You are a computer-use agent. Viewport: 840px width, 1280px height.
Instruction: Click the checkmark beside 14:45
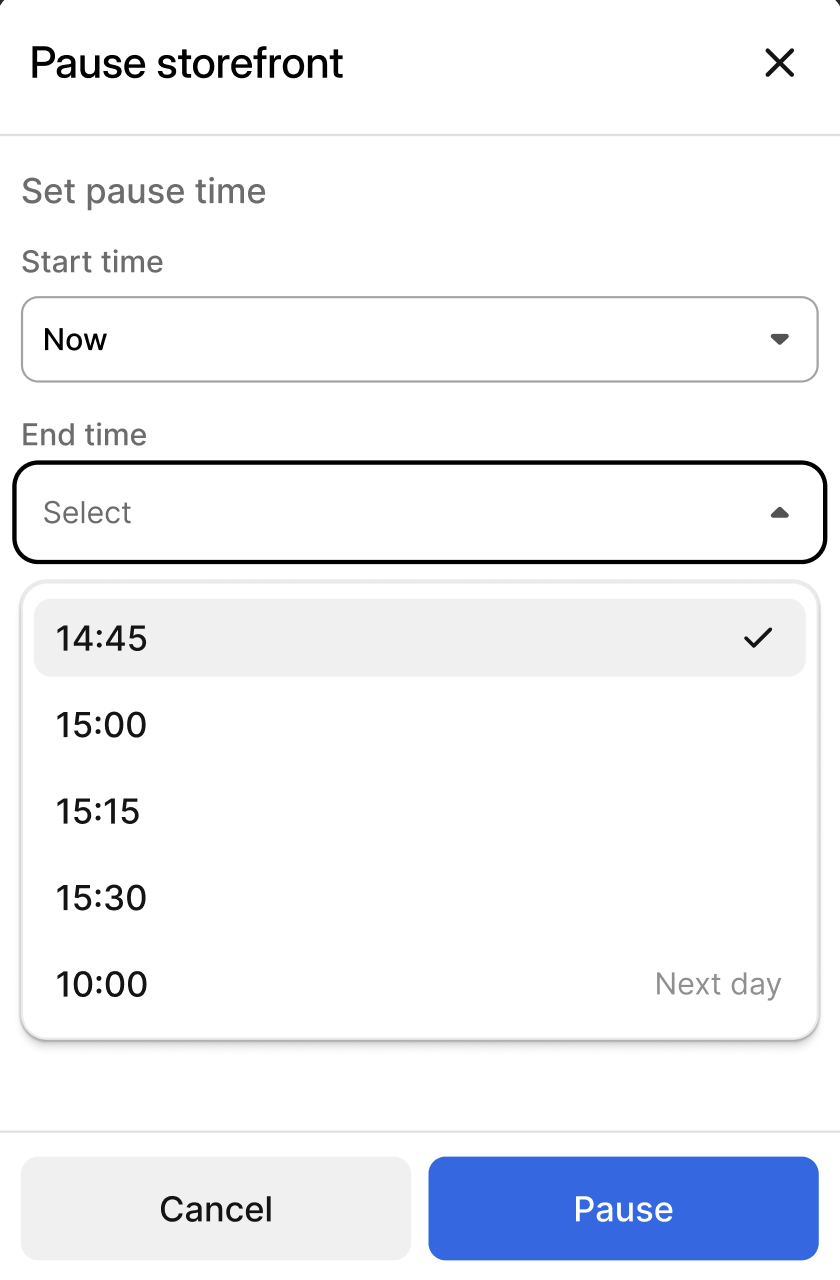(x=758, y=638)
